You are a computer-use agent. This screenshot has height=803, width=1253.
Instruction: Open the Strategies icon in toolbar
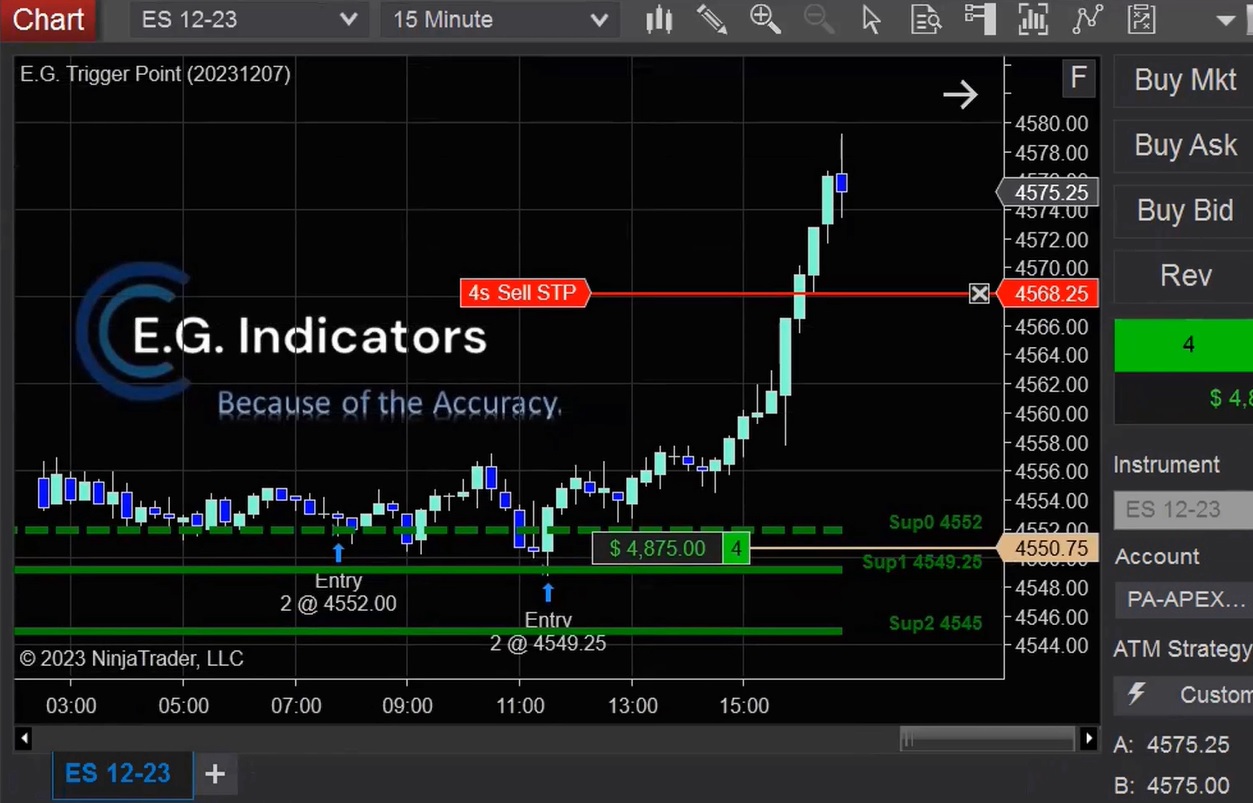[1141, 19]
